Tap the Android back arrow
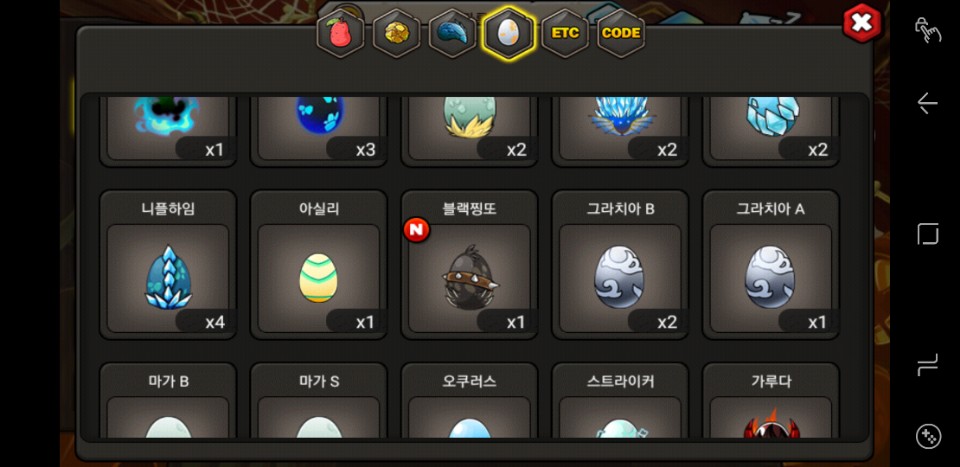Image resolution: width=960 pixels, height=467 pixels. pyautogui.click(x=928, y=103)
